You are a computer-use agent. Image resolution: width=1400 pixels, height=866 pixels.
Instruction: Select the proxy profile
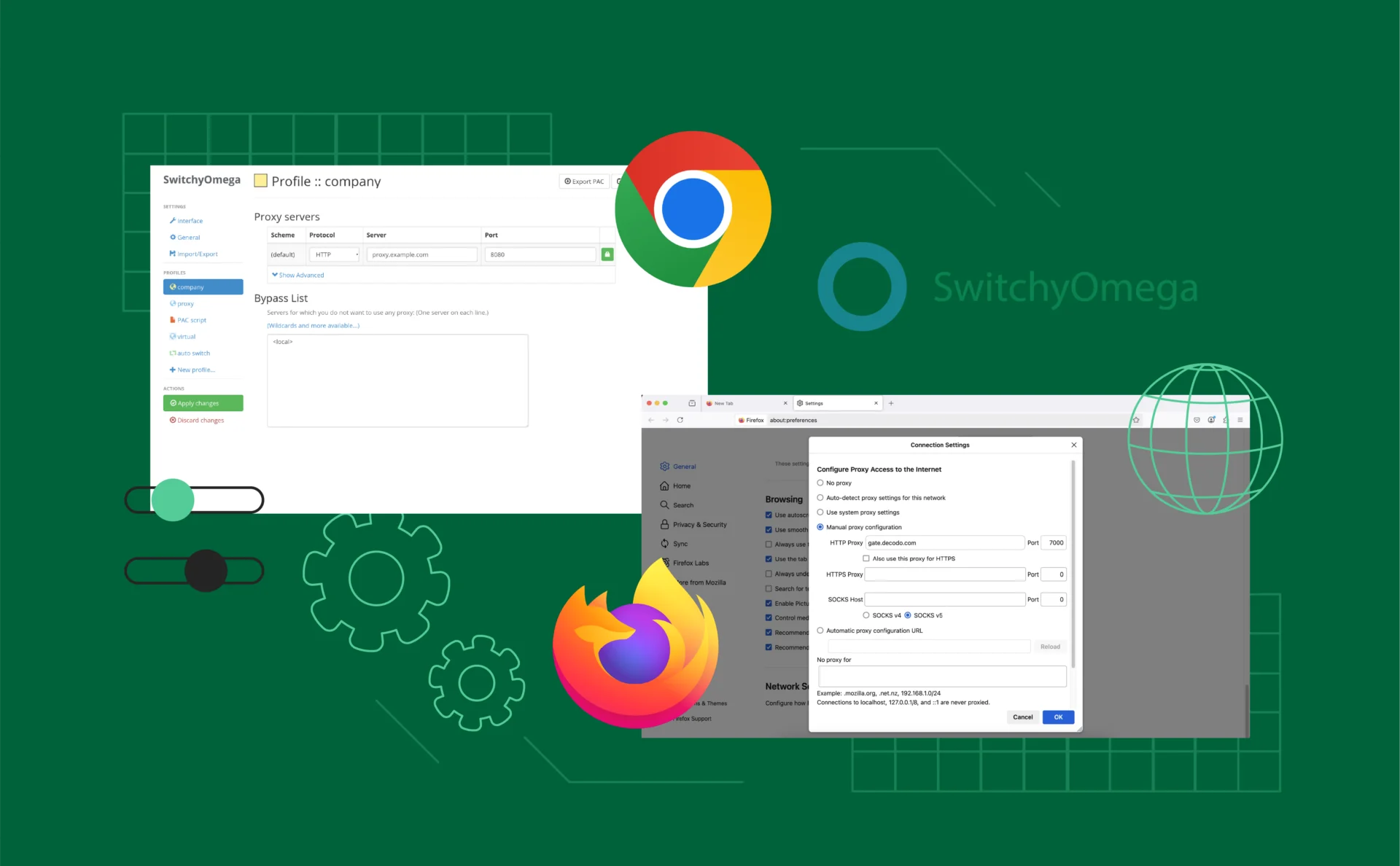pos(182,304)
